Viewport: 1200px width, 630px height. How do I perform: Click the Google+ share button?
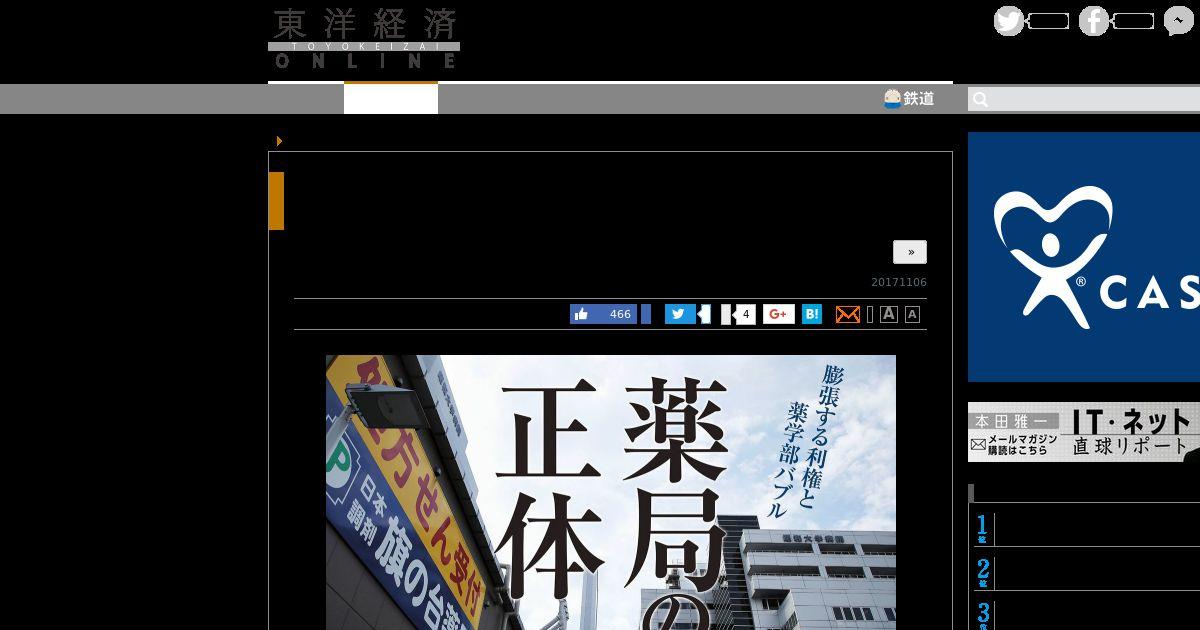779,314
